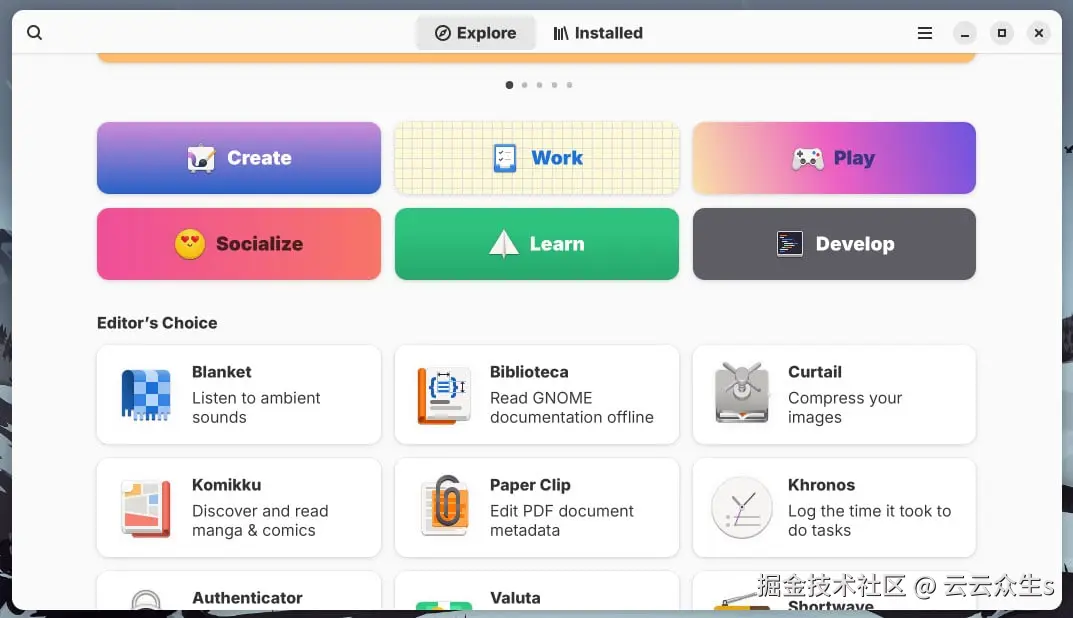Screen dimensions: 1073x618
Task: Open the Authenticator app card
Action: [x=239, y=591]
